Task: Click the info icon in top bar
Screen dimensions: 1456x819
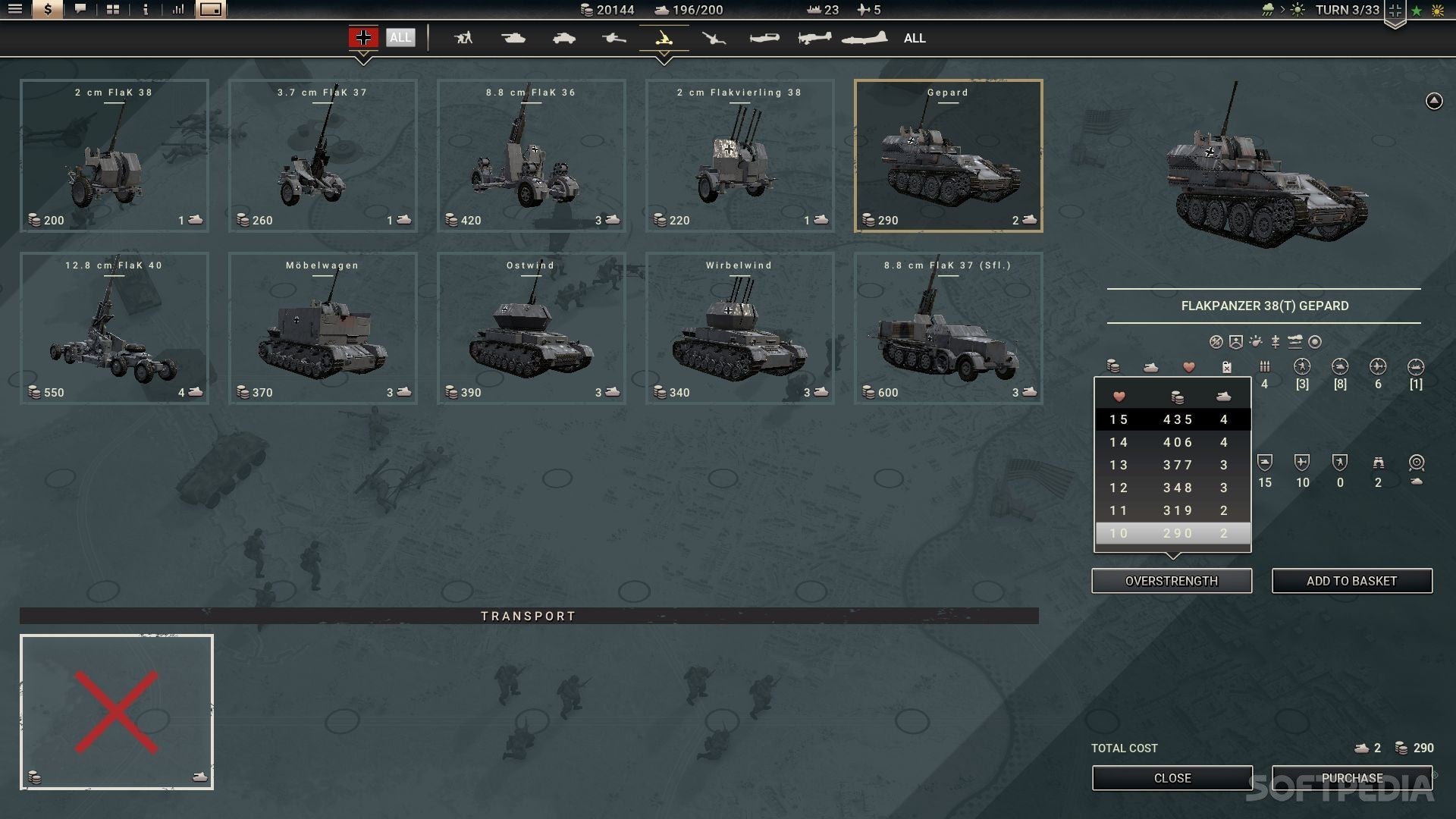Action: (x=146, y=10)
